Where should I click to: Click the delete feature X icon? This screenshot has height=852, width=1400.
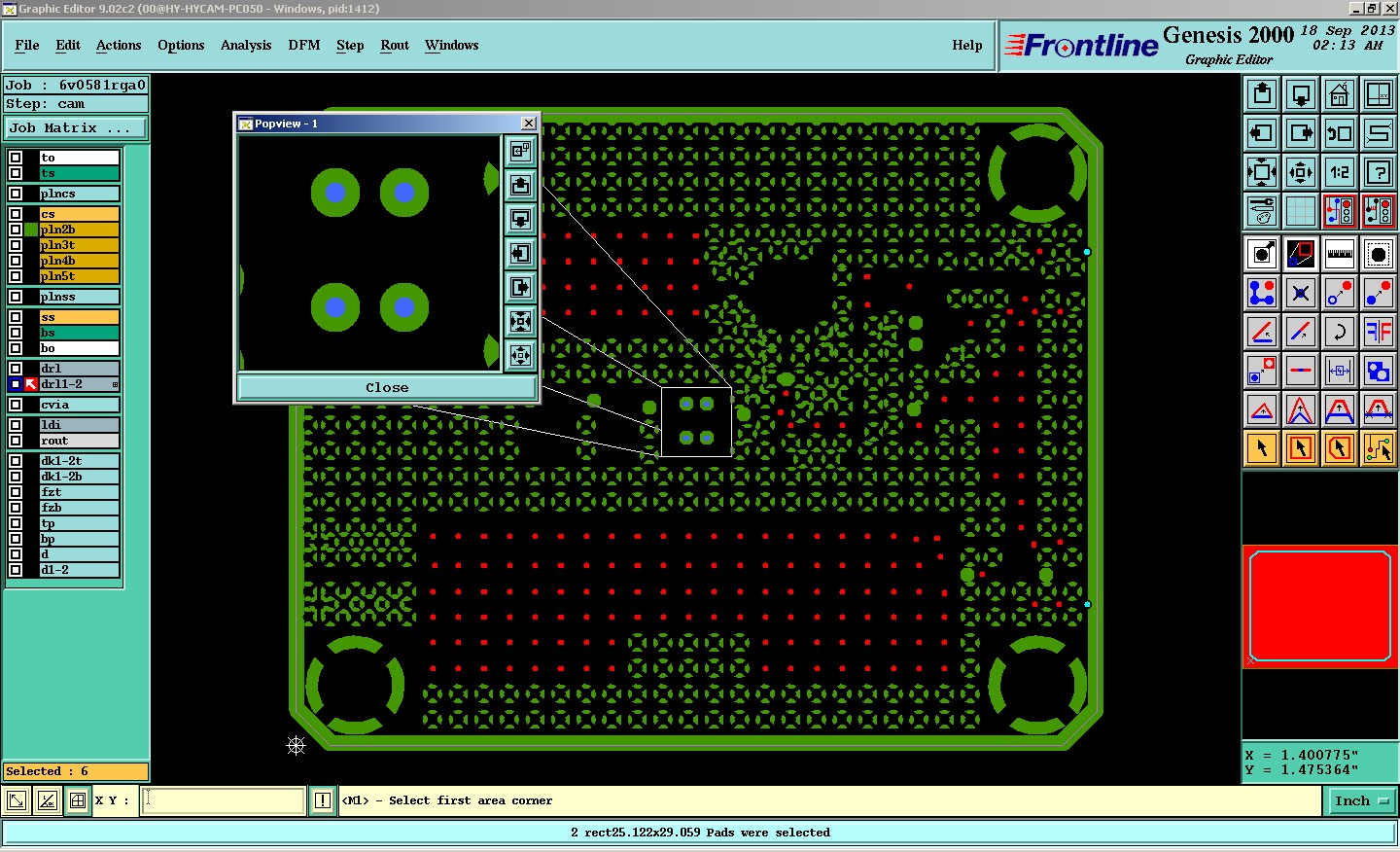coord(1301,292)
